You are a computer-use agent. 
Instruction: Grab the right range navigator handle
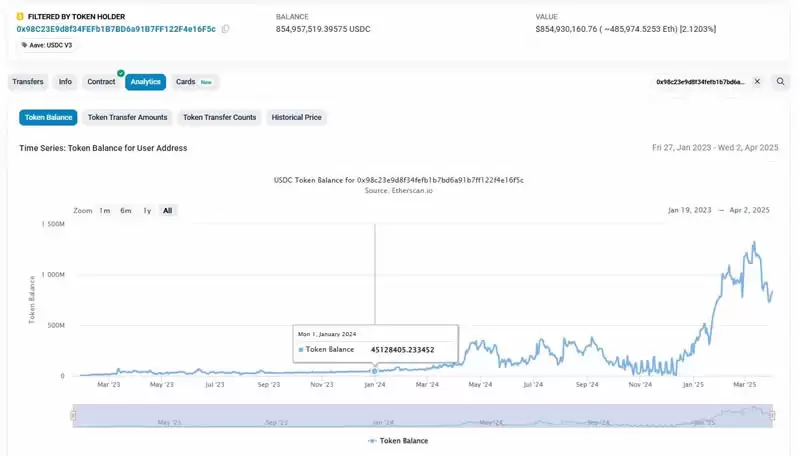point(772,416)
